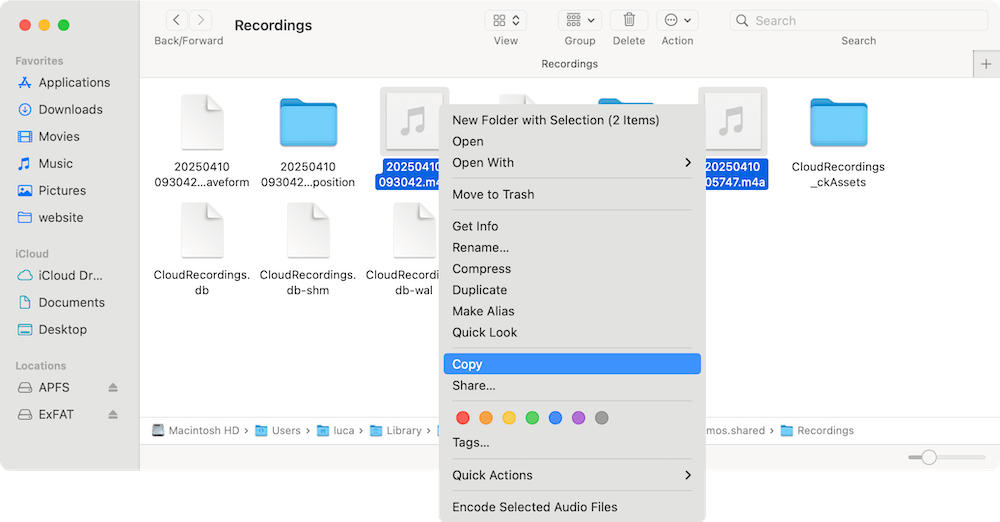Apply the yellow tag color
The height and width of the screenshot is (522, 1000).
(x=509, y=418)
